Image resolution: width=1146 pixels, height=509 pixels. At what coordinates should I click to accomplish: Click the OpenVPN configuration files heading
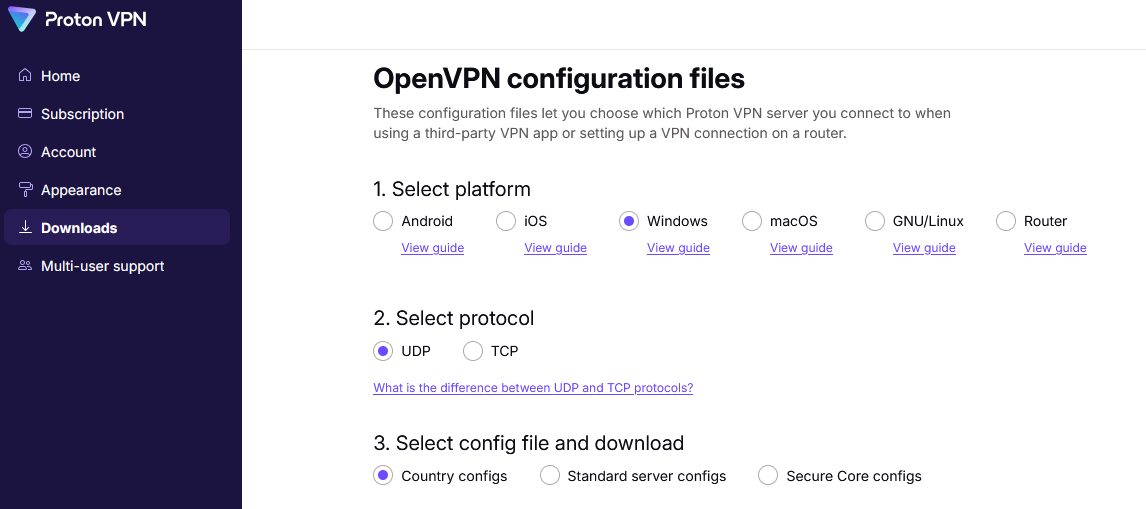tap(559, 78)
